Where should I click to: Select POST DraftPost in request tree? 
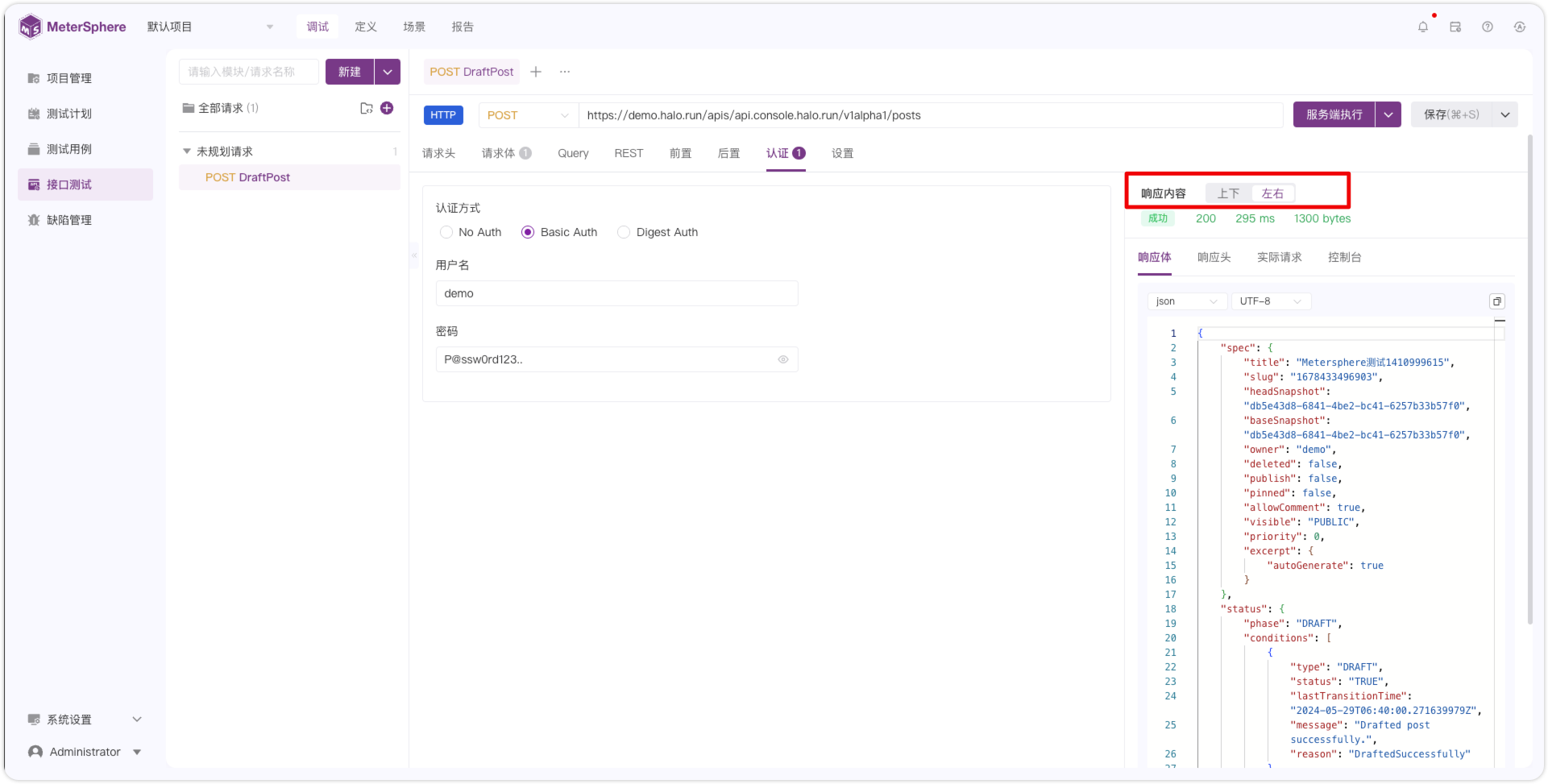coord(290,177)
